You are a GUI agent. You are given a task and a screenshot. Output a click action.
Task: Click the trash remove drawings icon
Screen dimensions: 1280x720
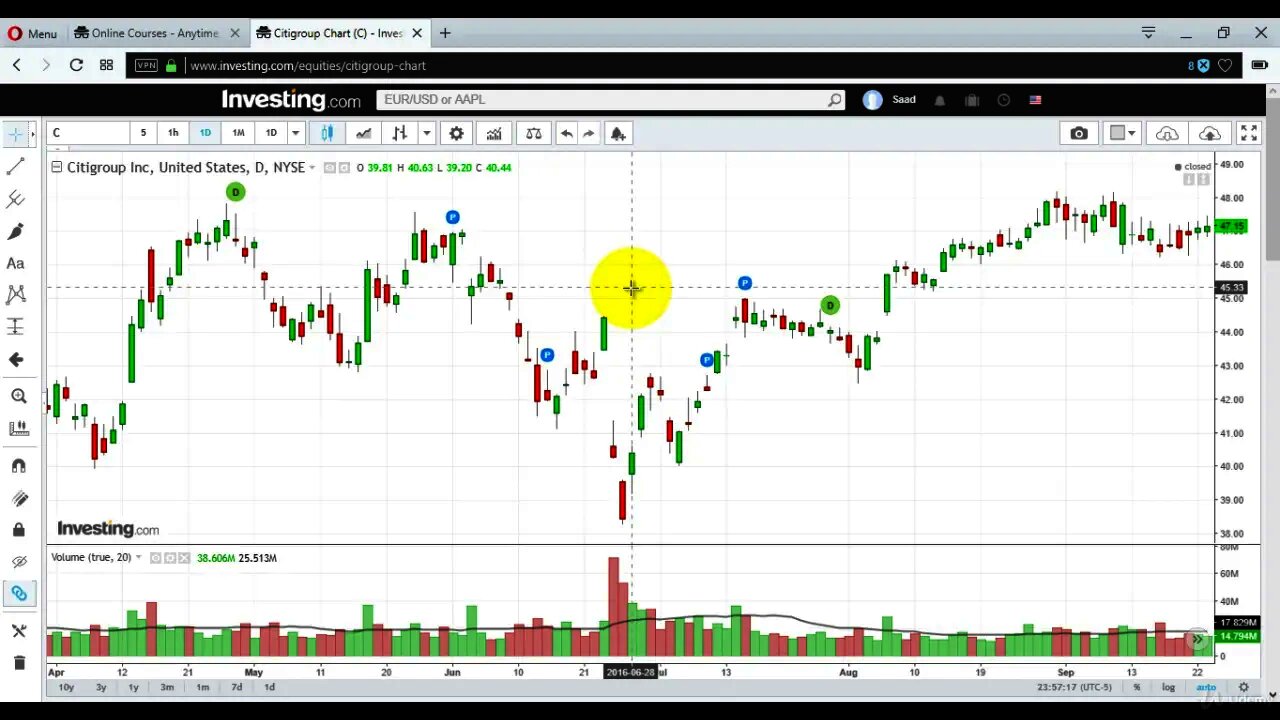(x=18, y=663)
